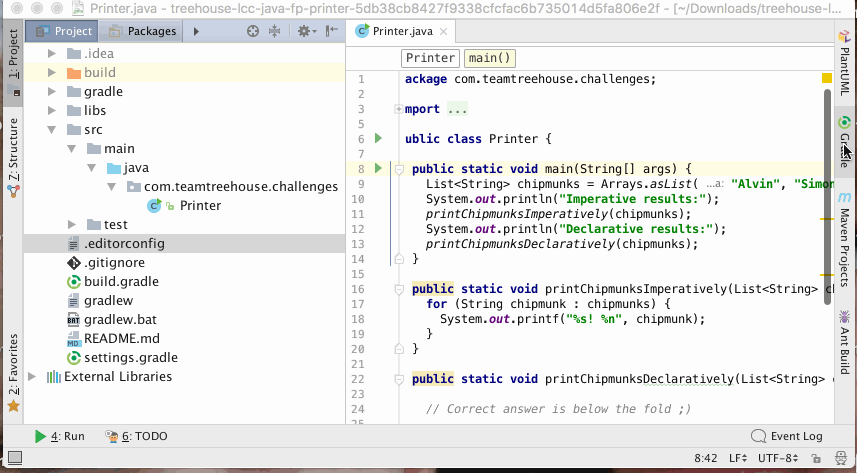The height and width of the screenshot is (473, 857).
Task: Switch to the Packages view tab
Action: coord(143,31)
